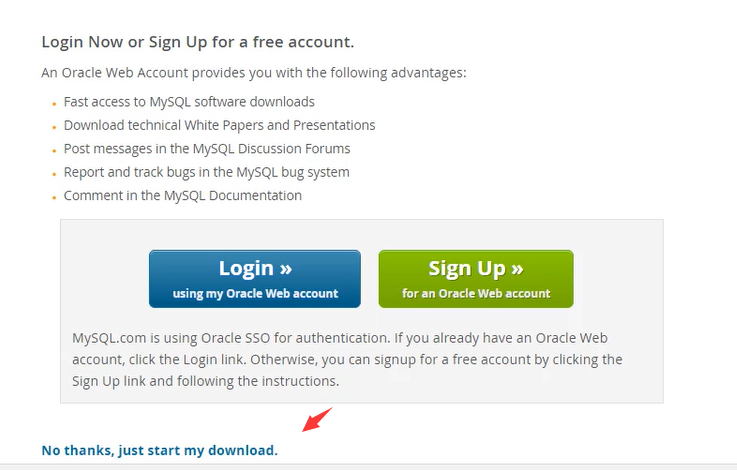Open 'No thanks, just start my download' link
Image resolution: width=737 pixels, height=470 pixels.
(160, 450)
